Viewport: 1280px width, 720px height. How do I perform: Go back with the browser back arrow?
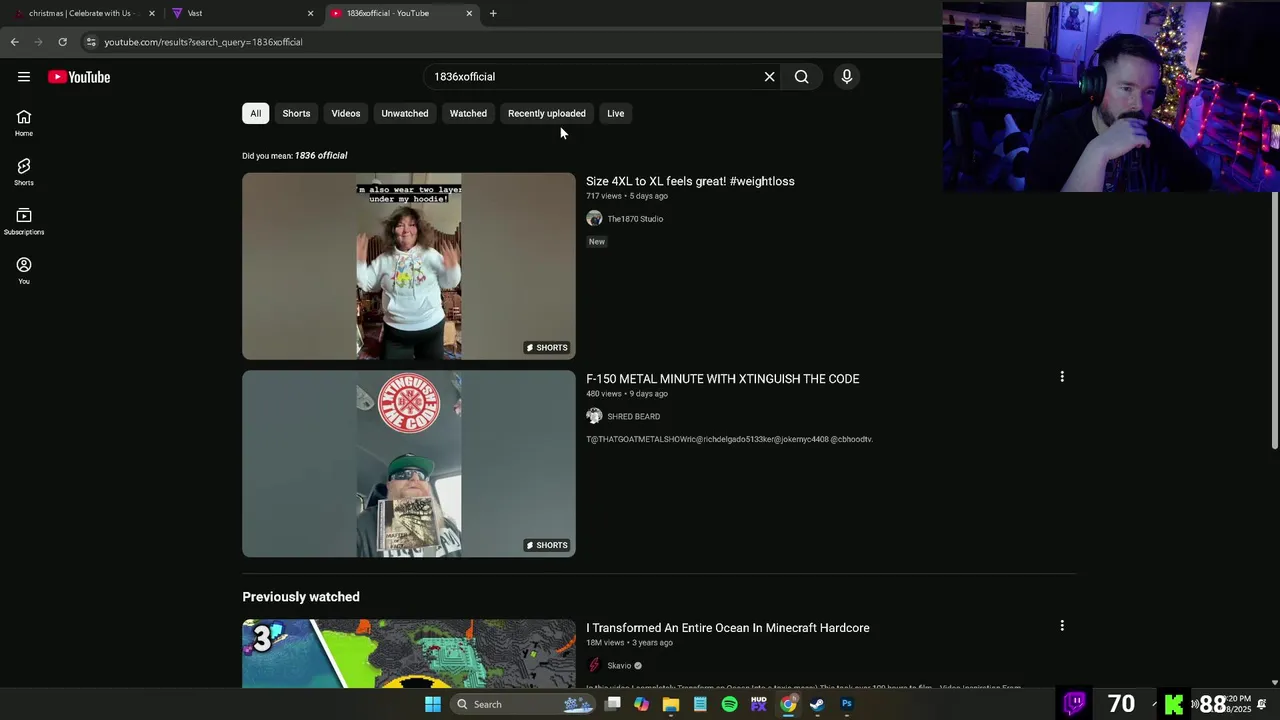(x=14, y=42)
